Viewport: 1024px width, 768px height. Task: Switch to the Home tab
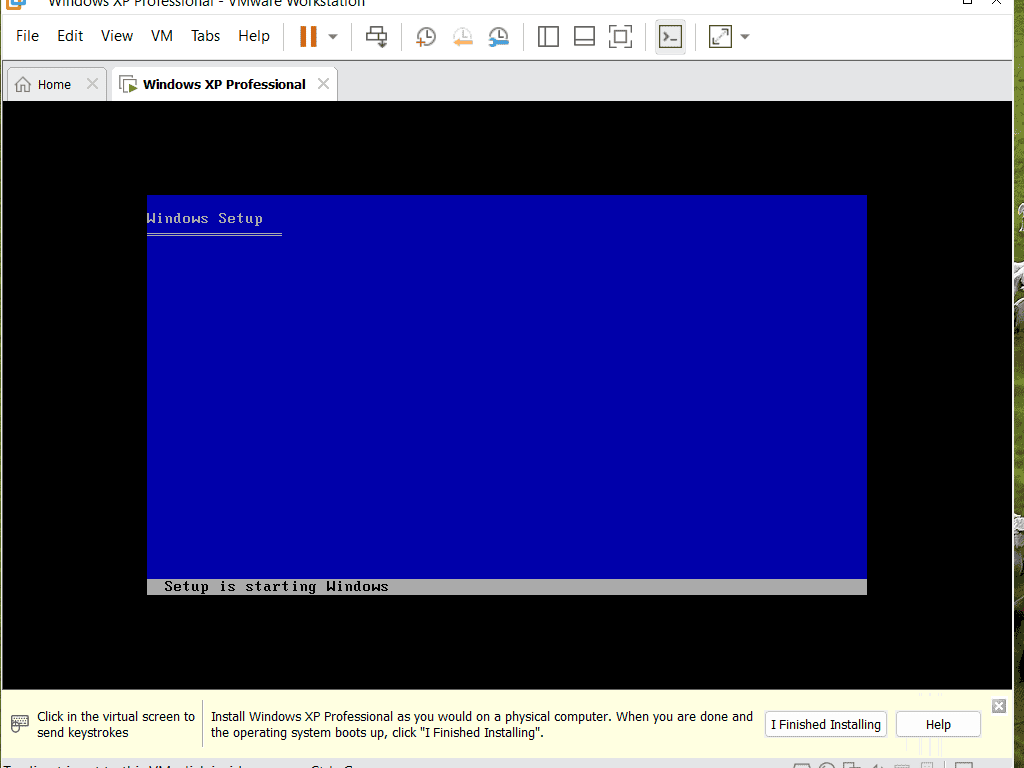click(45, 84)
